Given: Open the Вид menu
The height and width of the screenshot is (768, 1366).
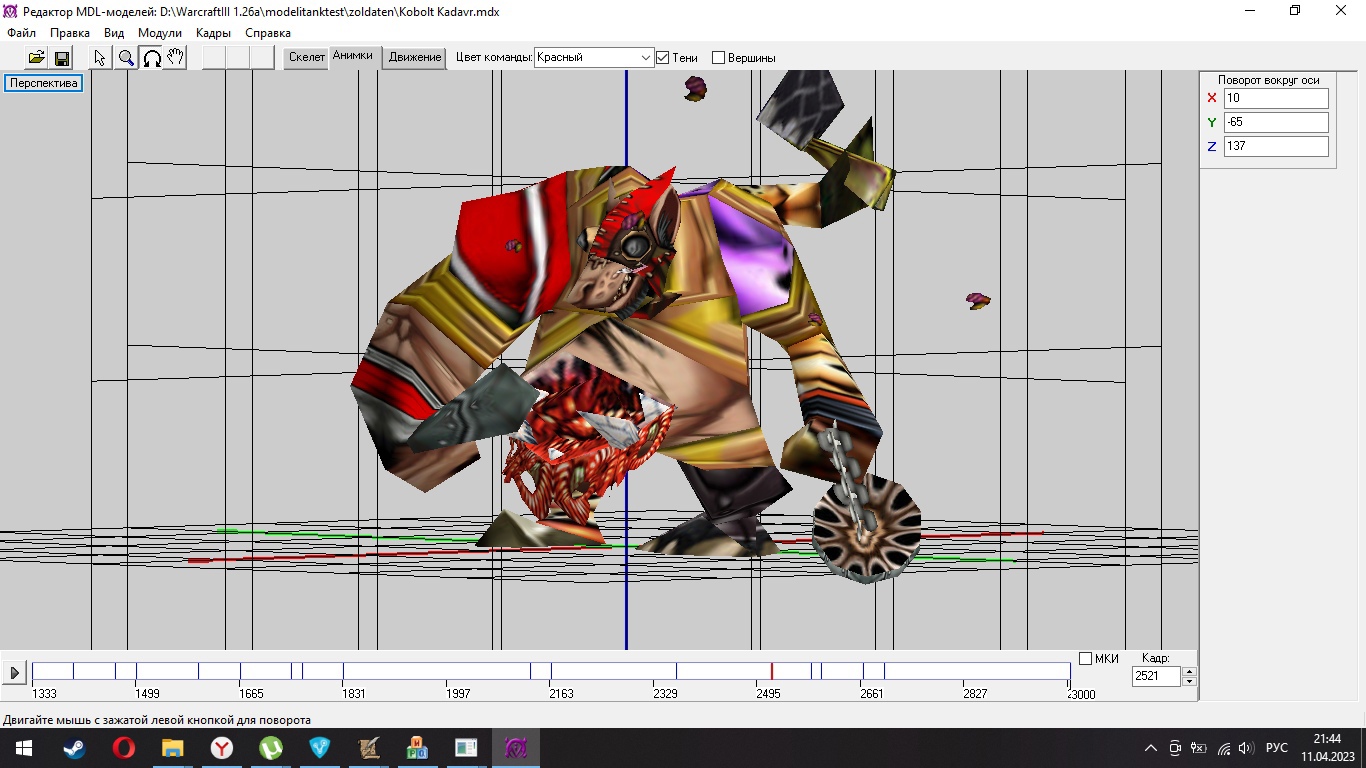Looking at the screenshot, I should coord(114,33).
